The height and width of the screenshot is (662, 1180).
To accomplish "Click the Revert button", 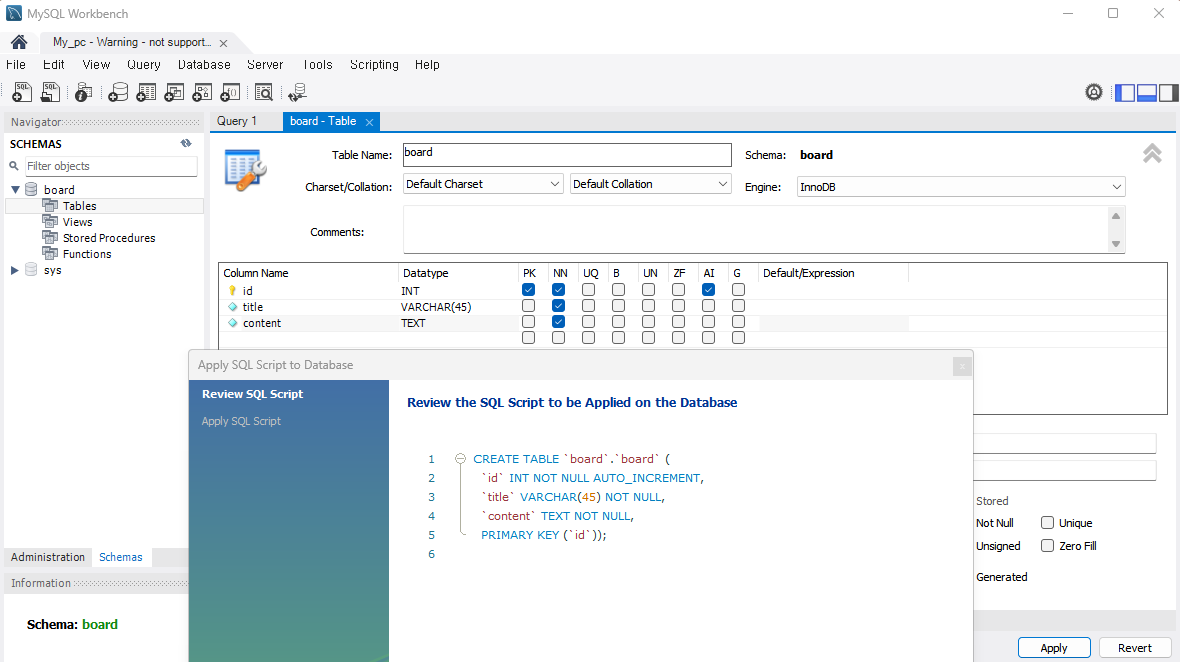I will (x=1134, y=648).
